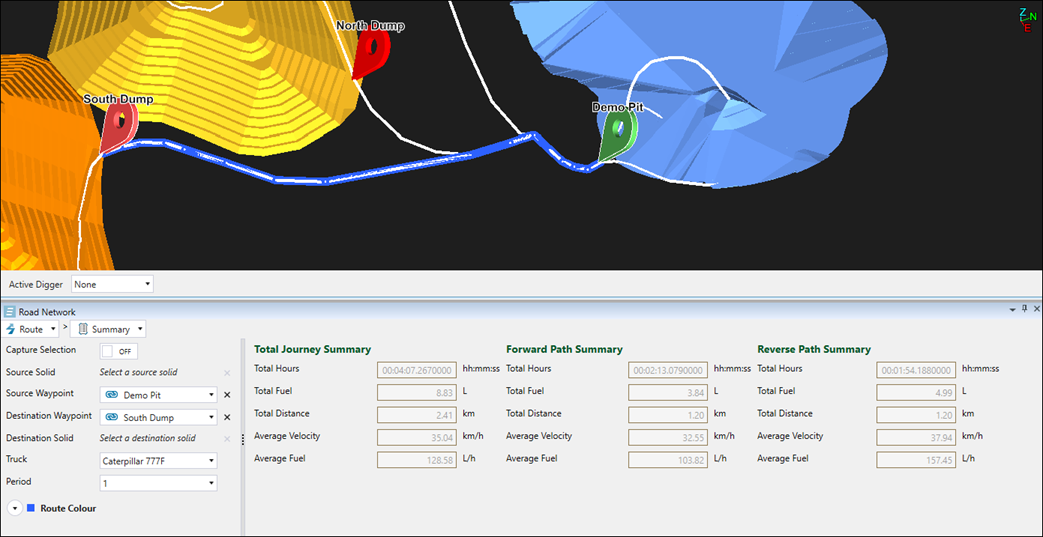The width and height of the screenshot is (1043, 537).
Task: Click Select a destination solid field
Action: 147,439
